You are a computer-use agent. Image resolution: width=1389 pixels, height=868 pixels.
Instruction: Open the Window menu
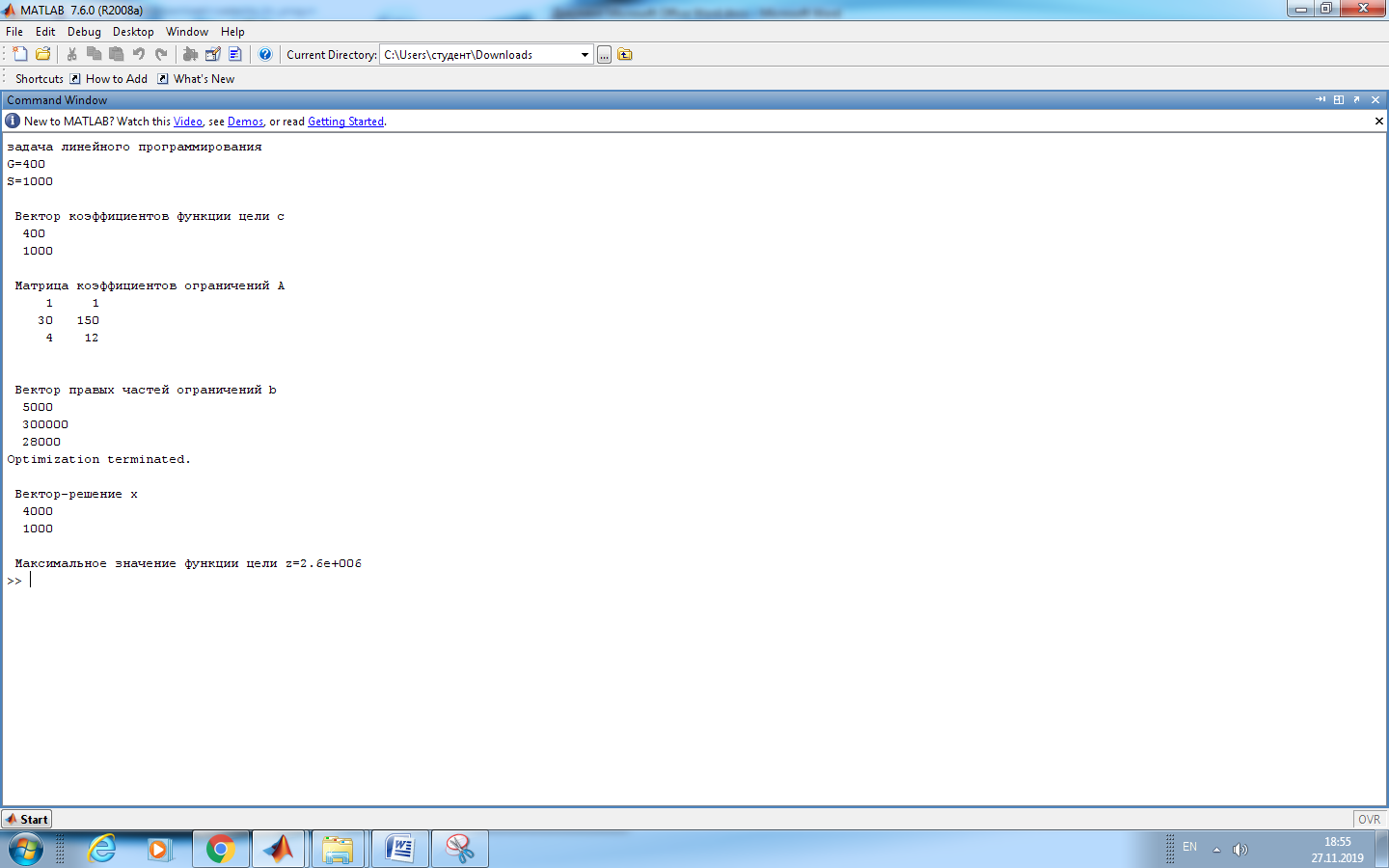point(187,32)
